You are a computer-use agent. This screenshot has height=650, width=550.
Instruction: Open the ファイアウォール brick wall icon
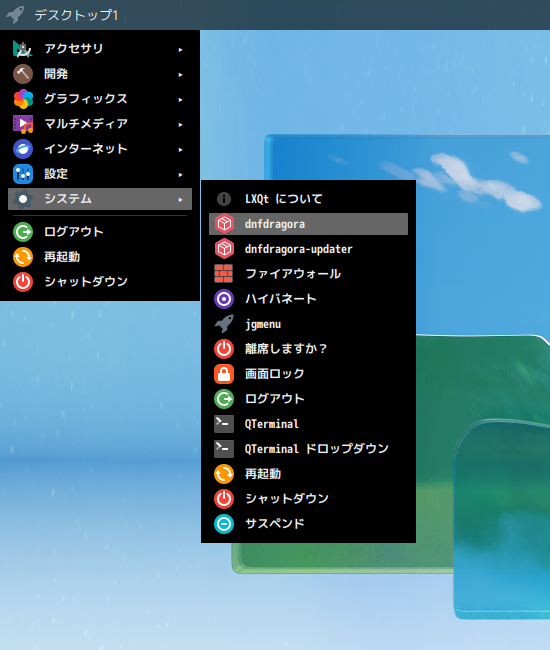pyautogui.click(x=224, y=274)
